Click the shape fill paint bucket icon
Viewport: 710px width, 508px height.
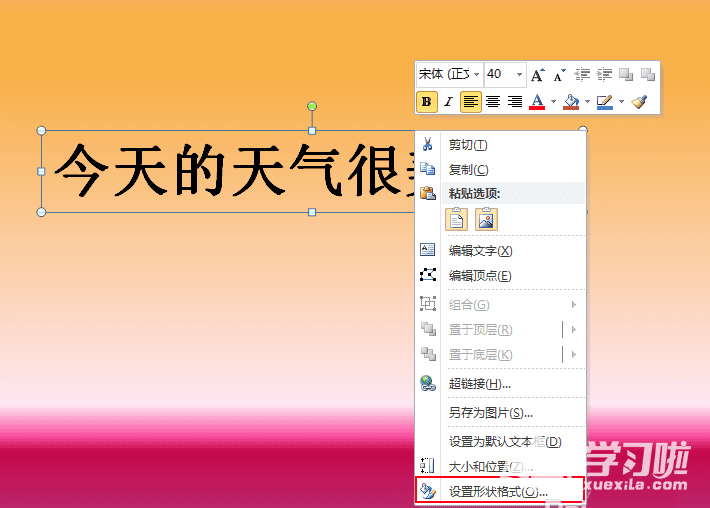pos(570,101)
